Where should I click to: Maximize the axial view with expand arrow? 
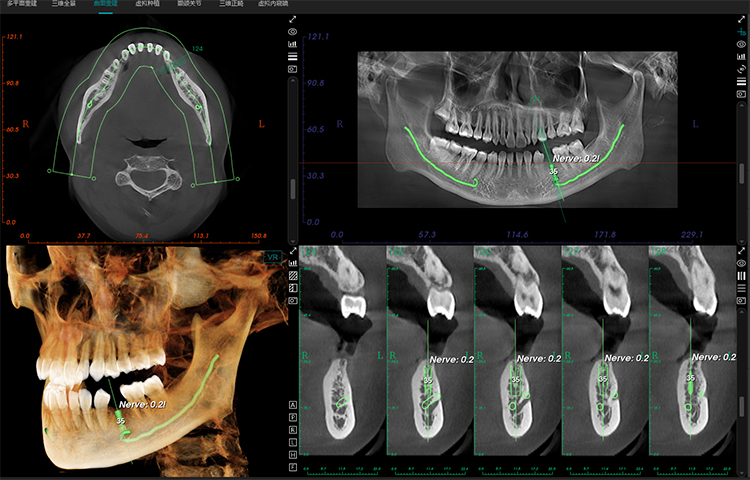(292, 19)
